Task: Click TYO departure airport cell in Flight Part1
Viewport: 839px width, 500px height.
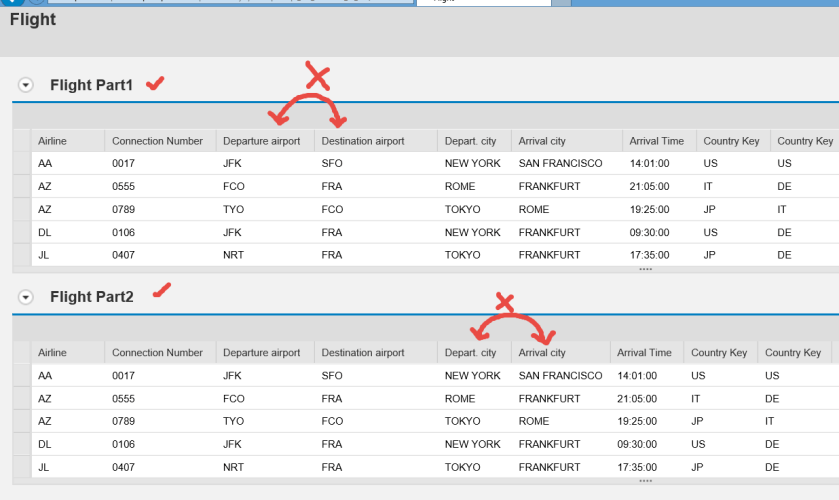Action: (234, 209)
